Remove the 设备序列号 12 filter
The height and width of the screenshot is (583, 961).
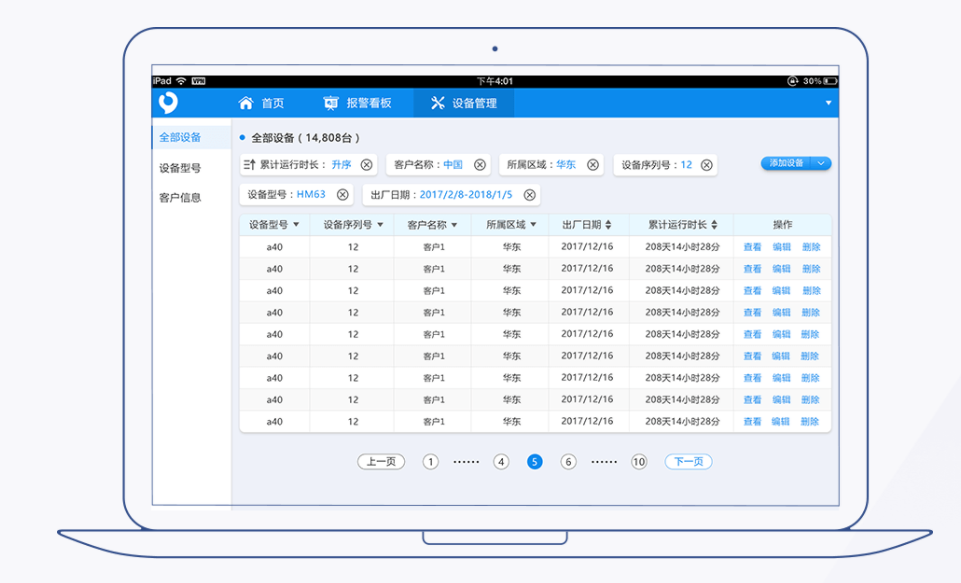click(707, 165)
